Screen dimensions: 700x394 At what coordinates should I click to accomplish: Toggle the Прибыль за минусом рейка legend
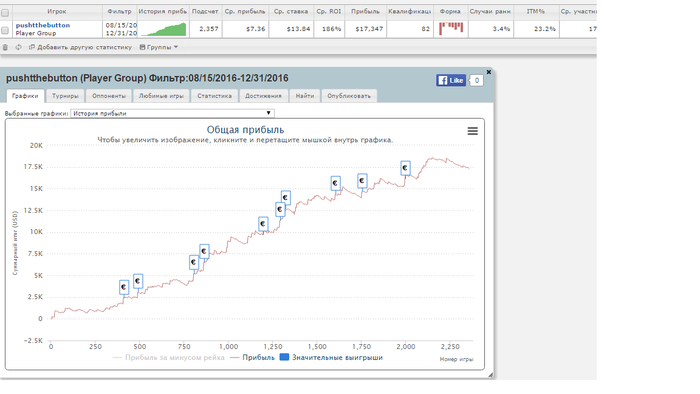coord(169,357)
